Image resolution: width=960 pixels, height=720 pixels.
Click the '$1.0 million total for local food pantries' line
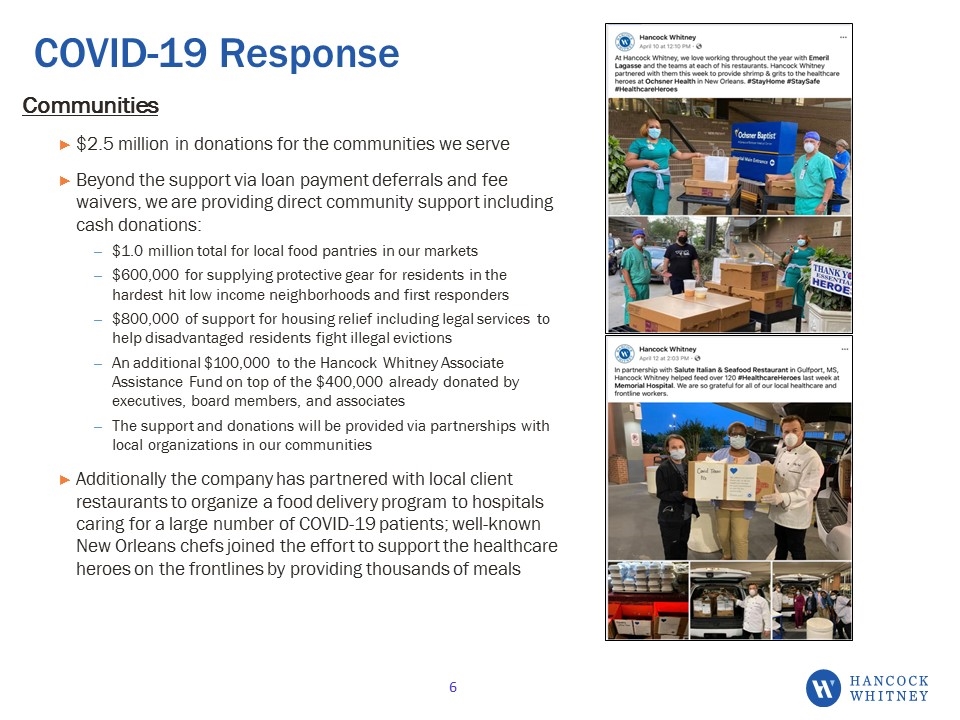tap(295, 251)
